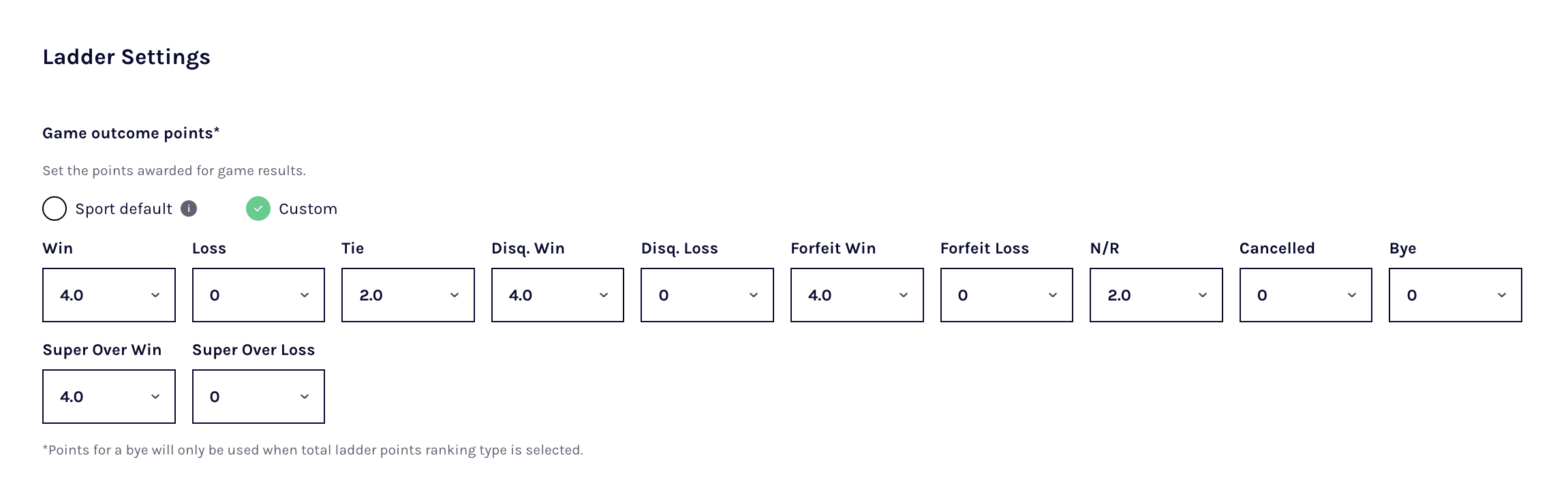The width and height of the screenshot is (1568, 494).
Task: Open the Forfeit Loss points dropdown
Action: coord(1006,295)
